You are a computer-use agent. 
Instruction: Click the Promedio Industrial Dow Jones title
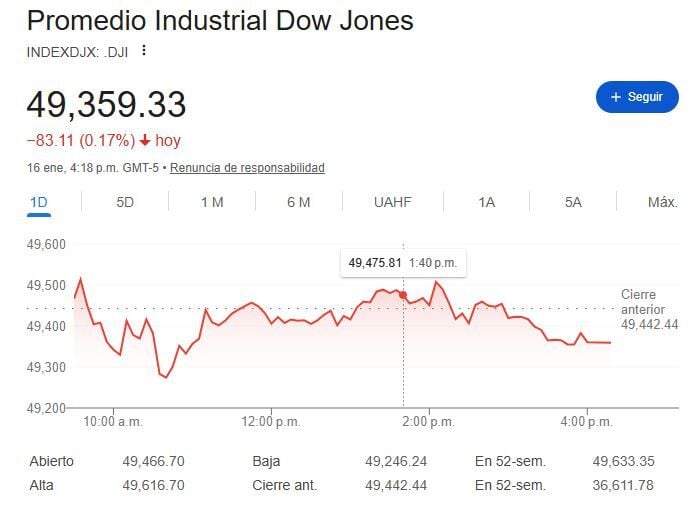coord(220,21)
